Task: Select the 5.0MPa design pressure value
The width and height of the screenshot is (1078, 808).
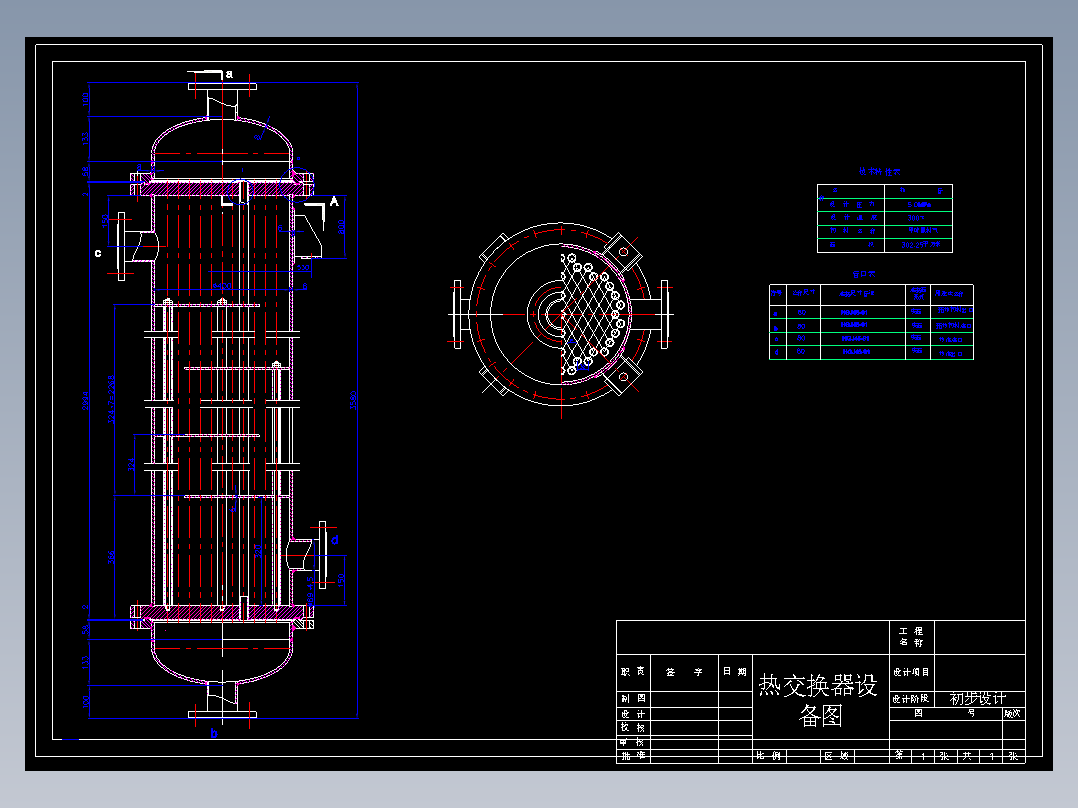Action: click(x=918, y=205)
